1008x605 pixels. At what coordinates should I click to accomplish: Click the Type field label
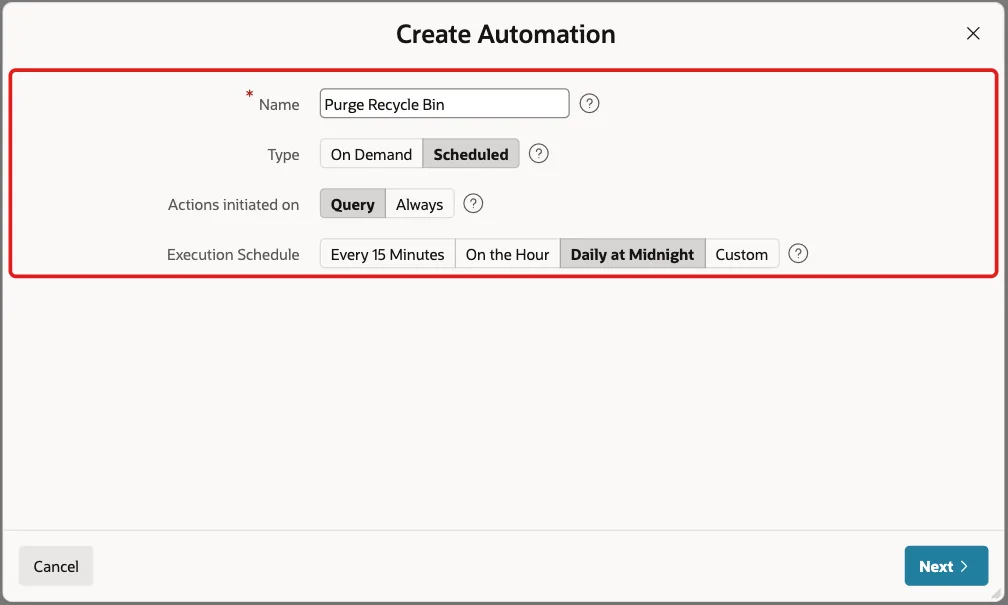pos(283,155)
